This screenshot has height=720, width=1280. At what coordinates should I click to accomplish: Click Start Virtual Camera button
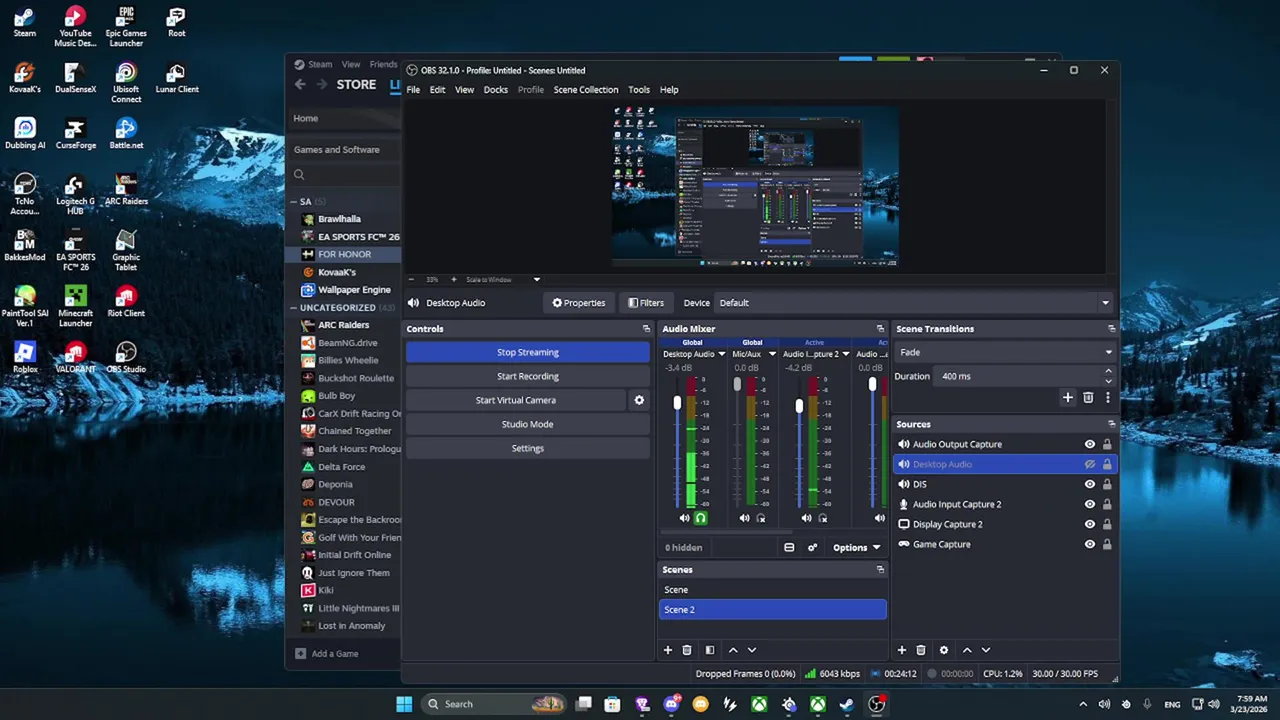click(516, 400)
